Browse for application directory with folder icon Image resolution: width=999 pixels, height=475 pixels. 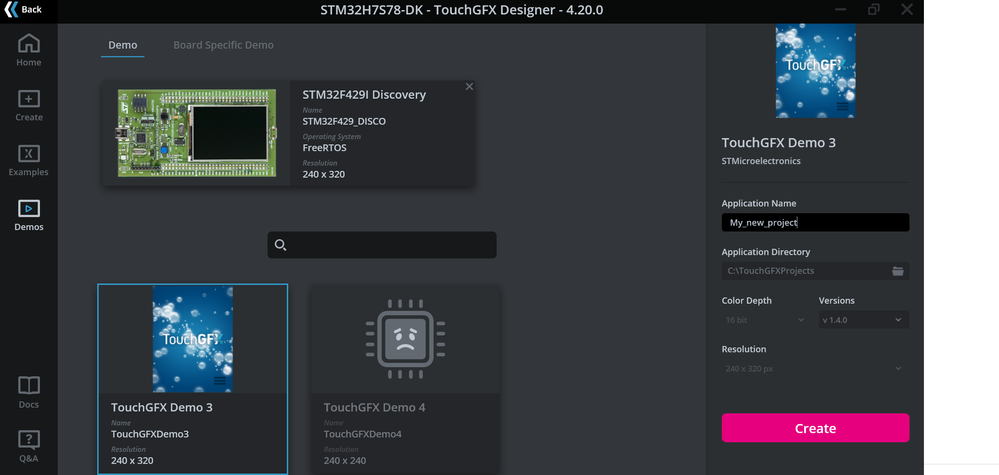point(898,271)
